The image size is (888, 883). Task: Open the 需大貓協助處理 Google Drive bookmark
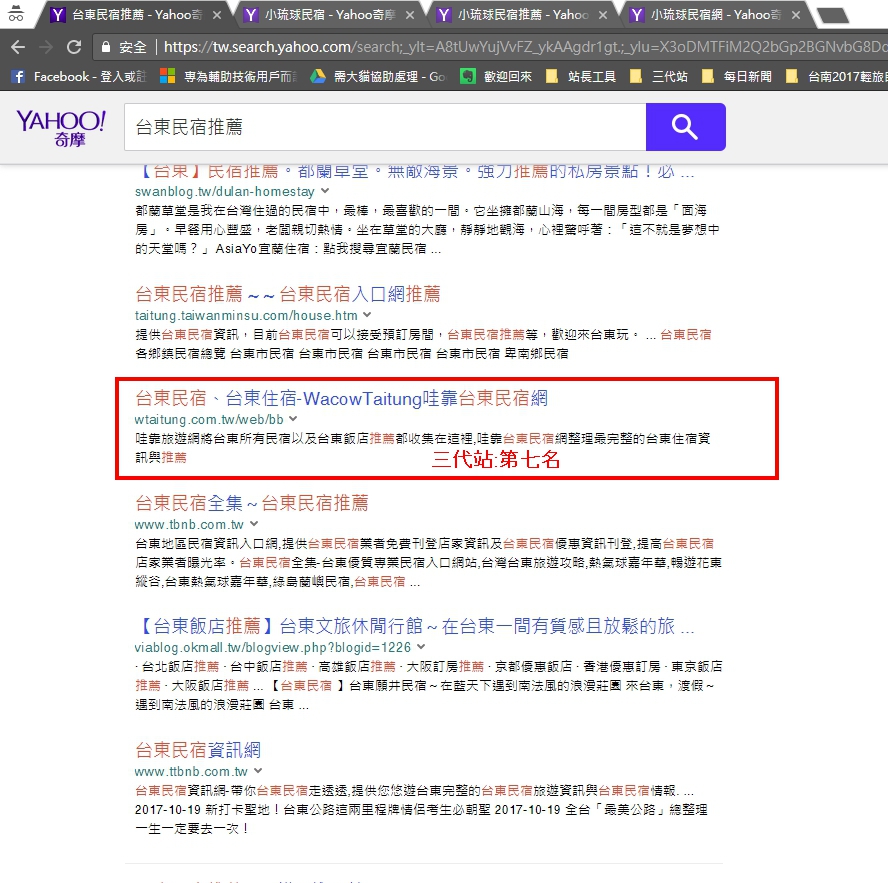378,76
